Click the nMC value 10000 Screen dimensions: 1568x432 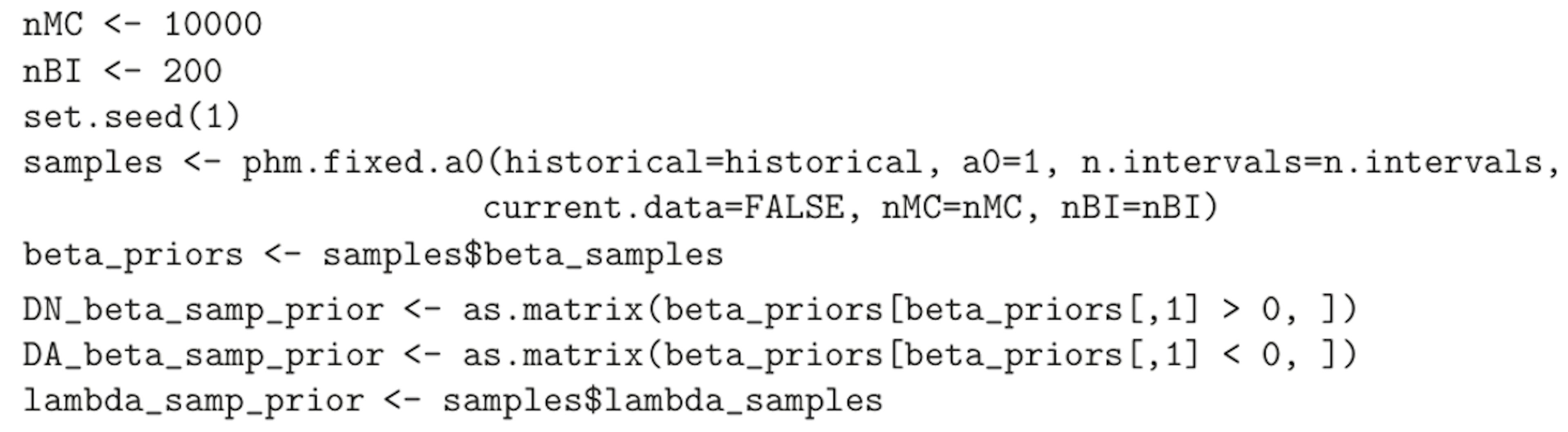coord(212,25)
